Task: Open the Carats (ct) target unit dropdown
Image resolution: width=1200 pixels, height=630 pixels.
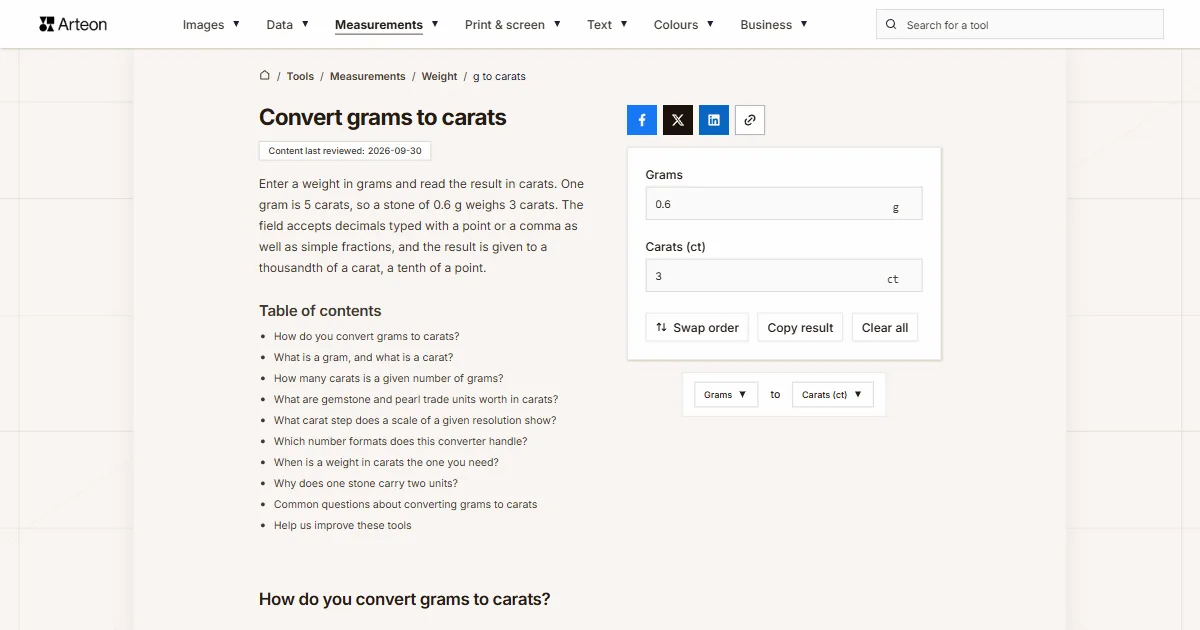Action: click(x=832, y=395)
